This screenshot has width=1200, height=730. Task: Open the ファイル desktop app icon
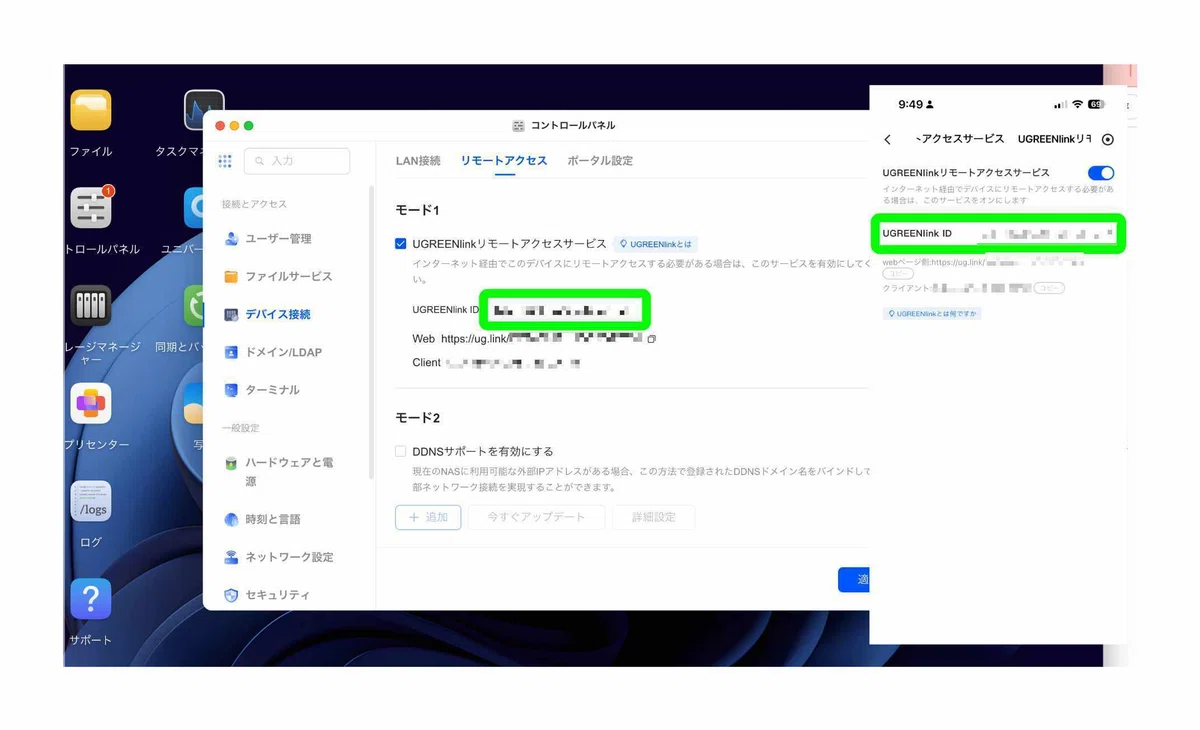[91, 110]
